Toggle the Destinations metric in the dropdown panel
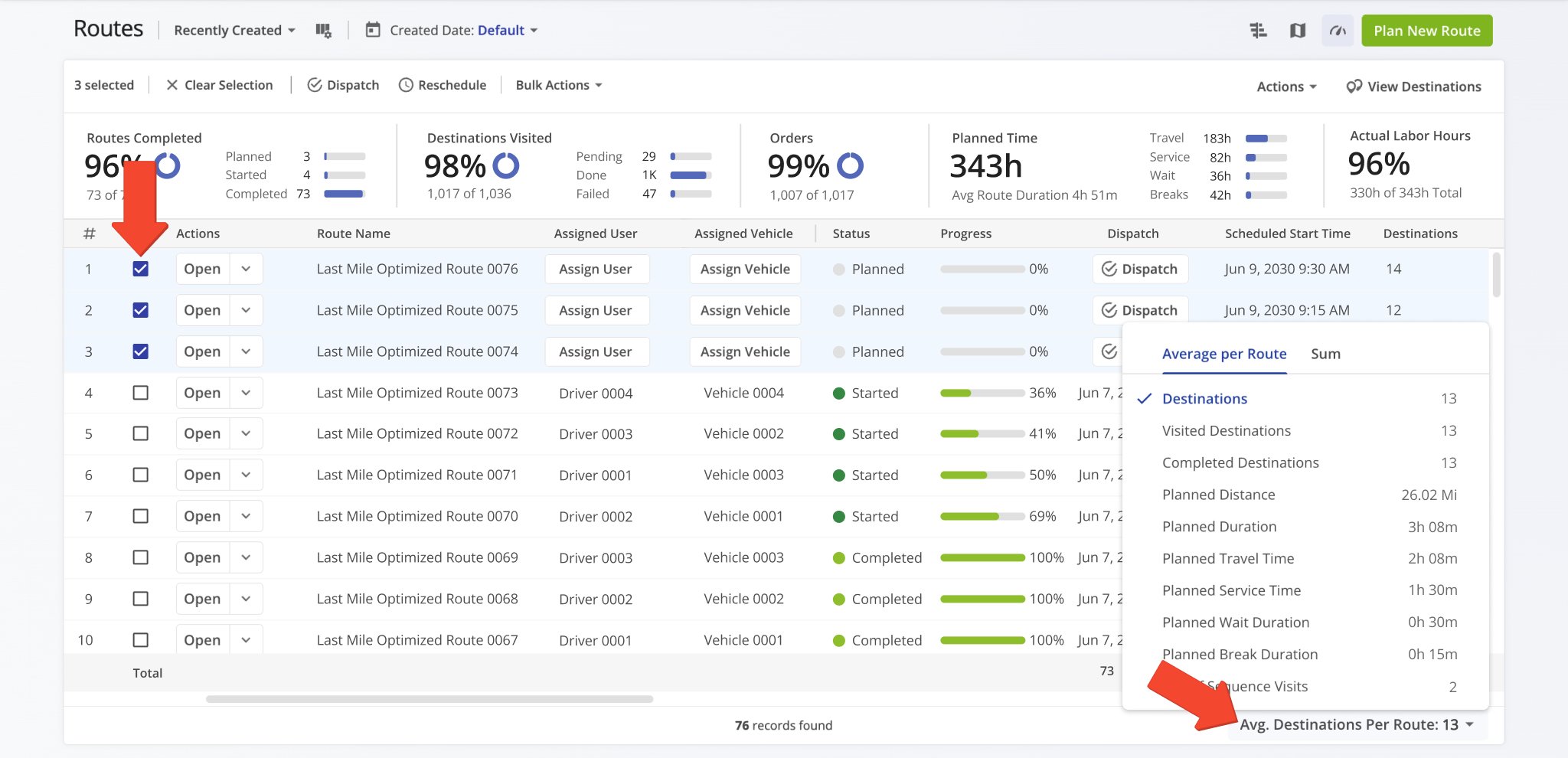This screenshot has width=1568, height=758. [x=1204, y=398]
